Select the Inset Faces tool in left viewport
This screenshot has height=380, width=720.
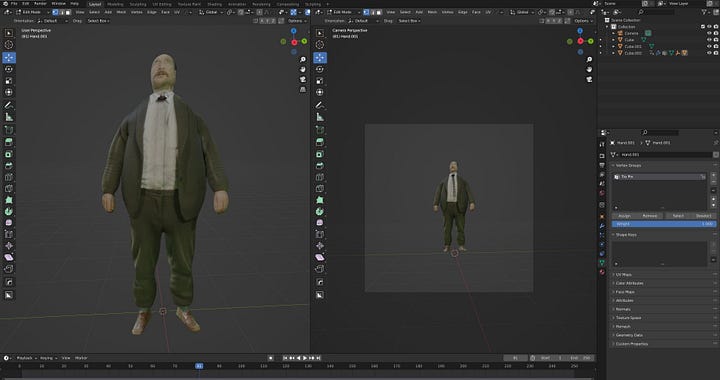tap(9, 154)
